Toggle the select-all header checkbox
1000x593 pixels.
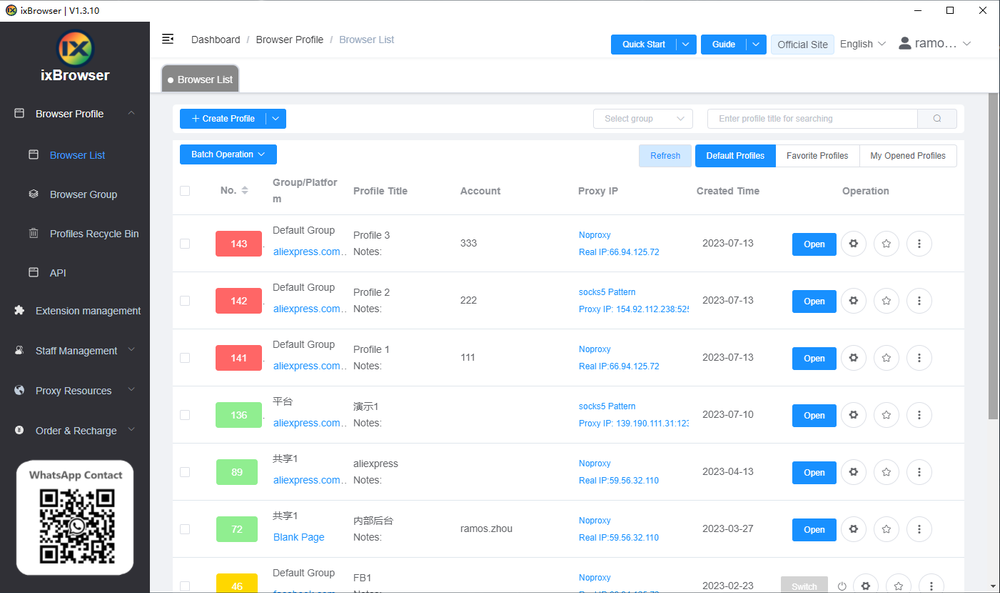[x=185, y=191]
